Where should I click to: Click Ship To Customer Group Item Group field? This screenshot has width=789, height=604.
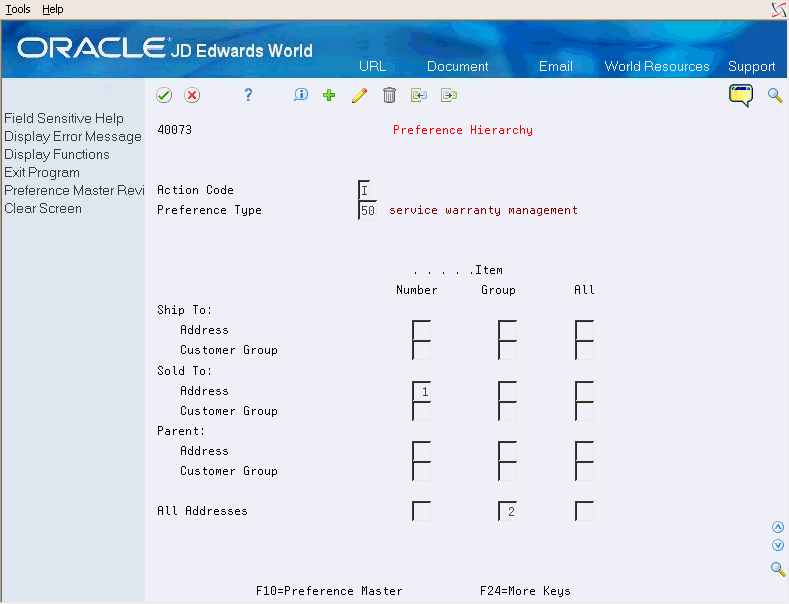[507, 350]
